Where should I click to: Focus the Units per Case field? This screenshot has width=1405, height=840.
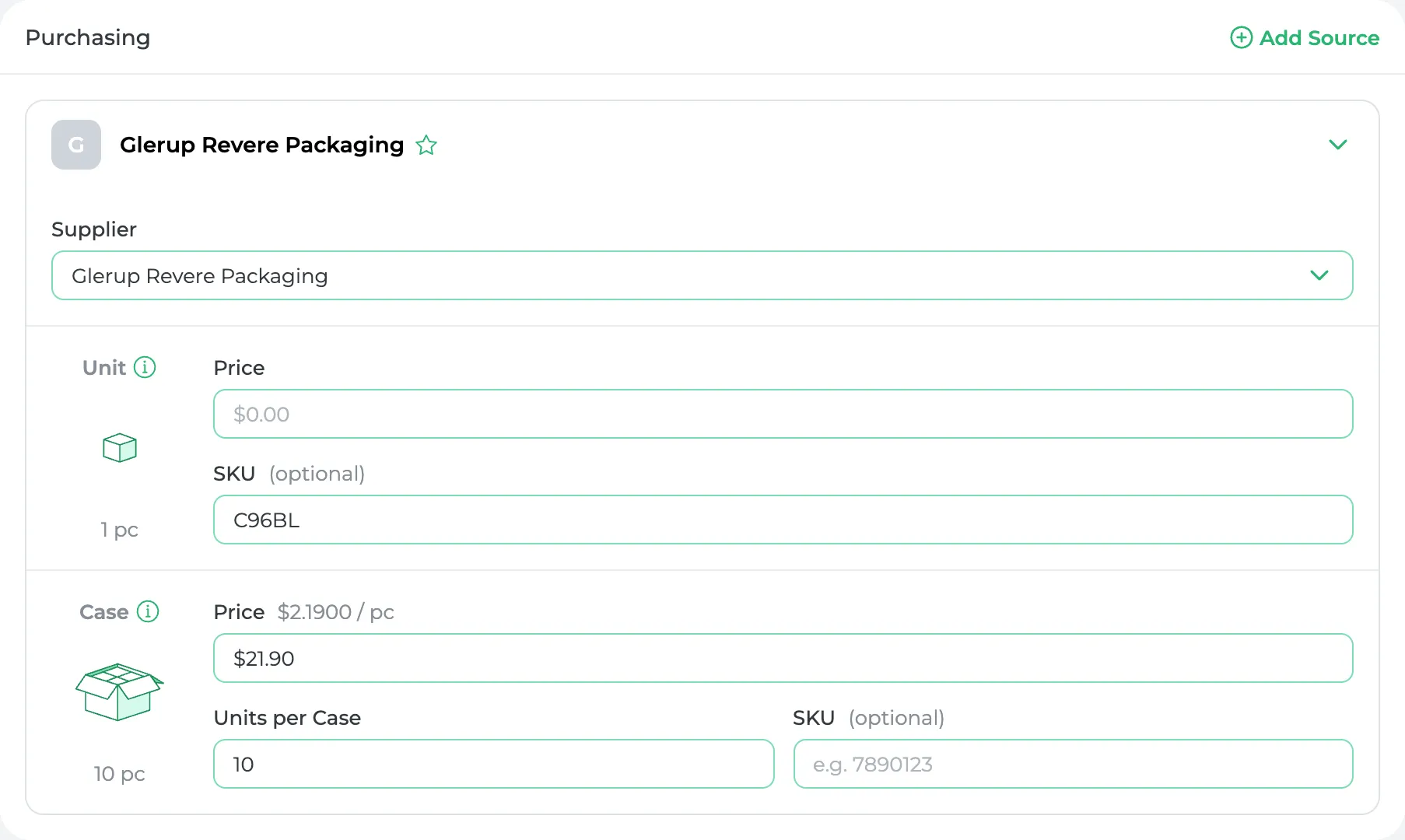point(494,764)
